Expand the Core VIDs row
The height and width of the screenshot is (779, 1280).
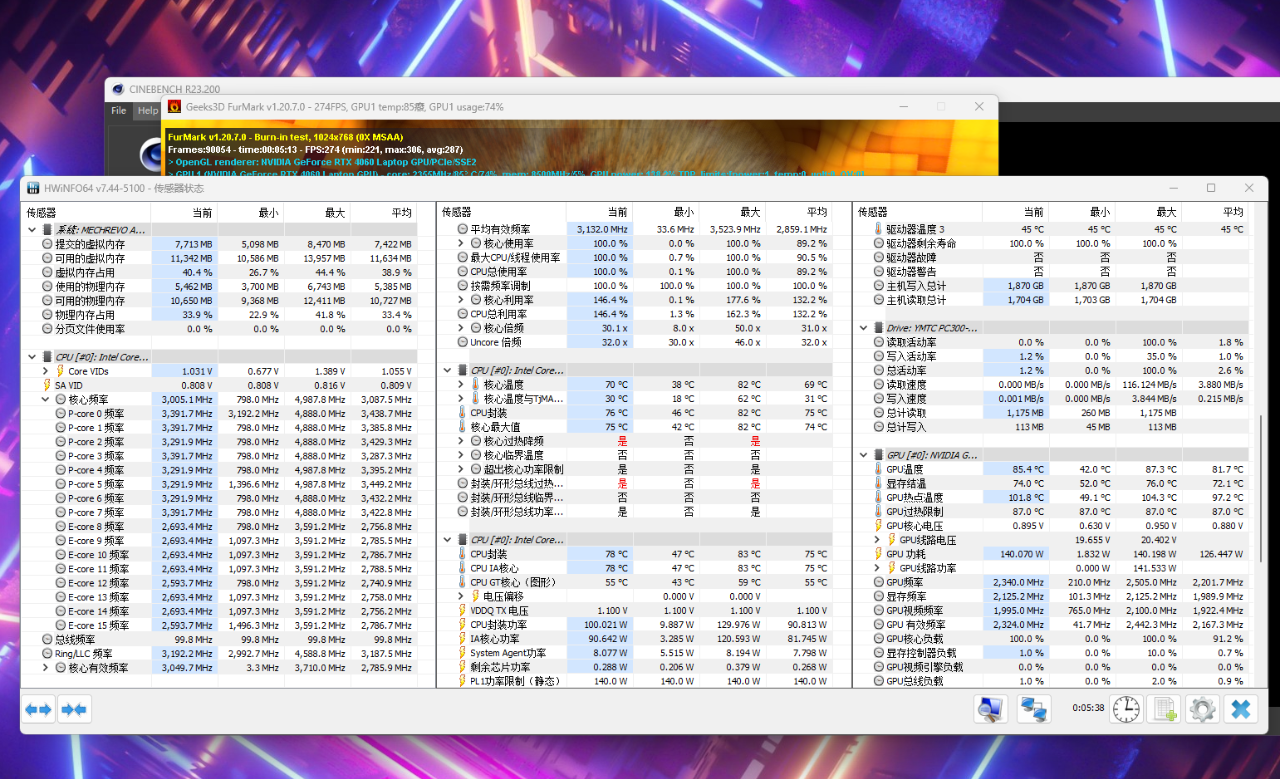click(46, 371)
